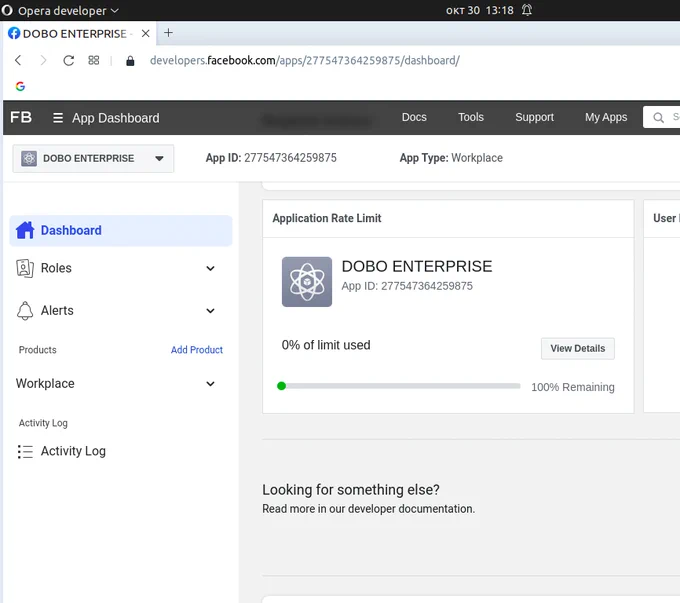Click the Activity Log list icon

(x=25, y=451)
